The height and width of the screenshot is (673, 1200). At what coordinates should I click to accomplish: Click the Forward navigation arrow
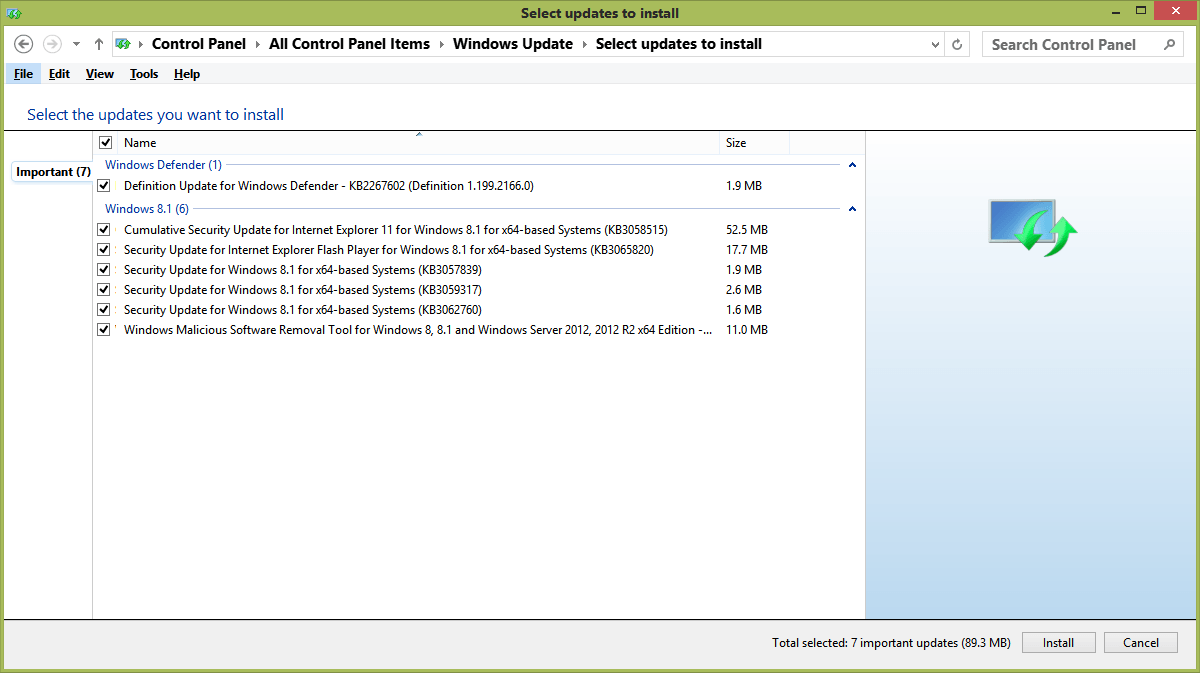click(52, 44)
